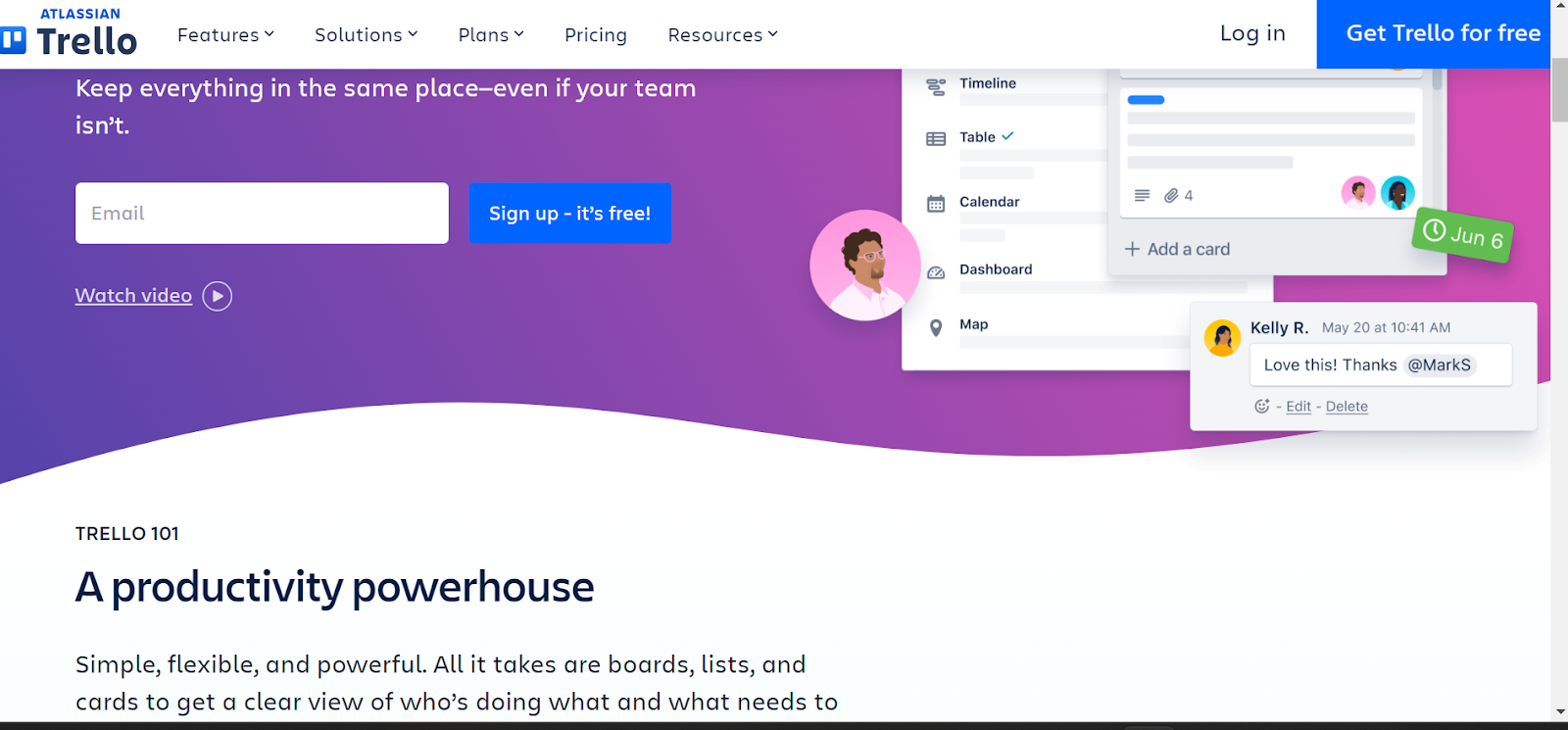Screen dimensions: 1568x730
Task: Click Edit link under comment
Action: (x=1298, y=407)
